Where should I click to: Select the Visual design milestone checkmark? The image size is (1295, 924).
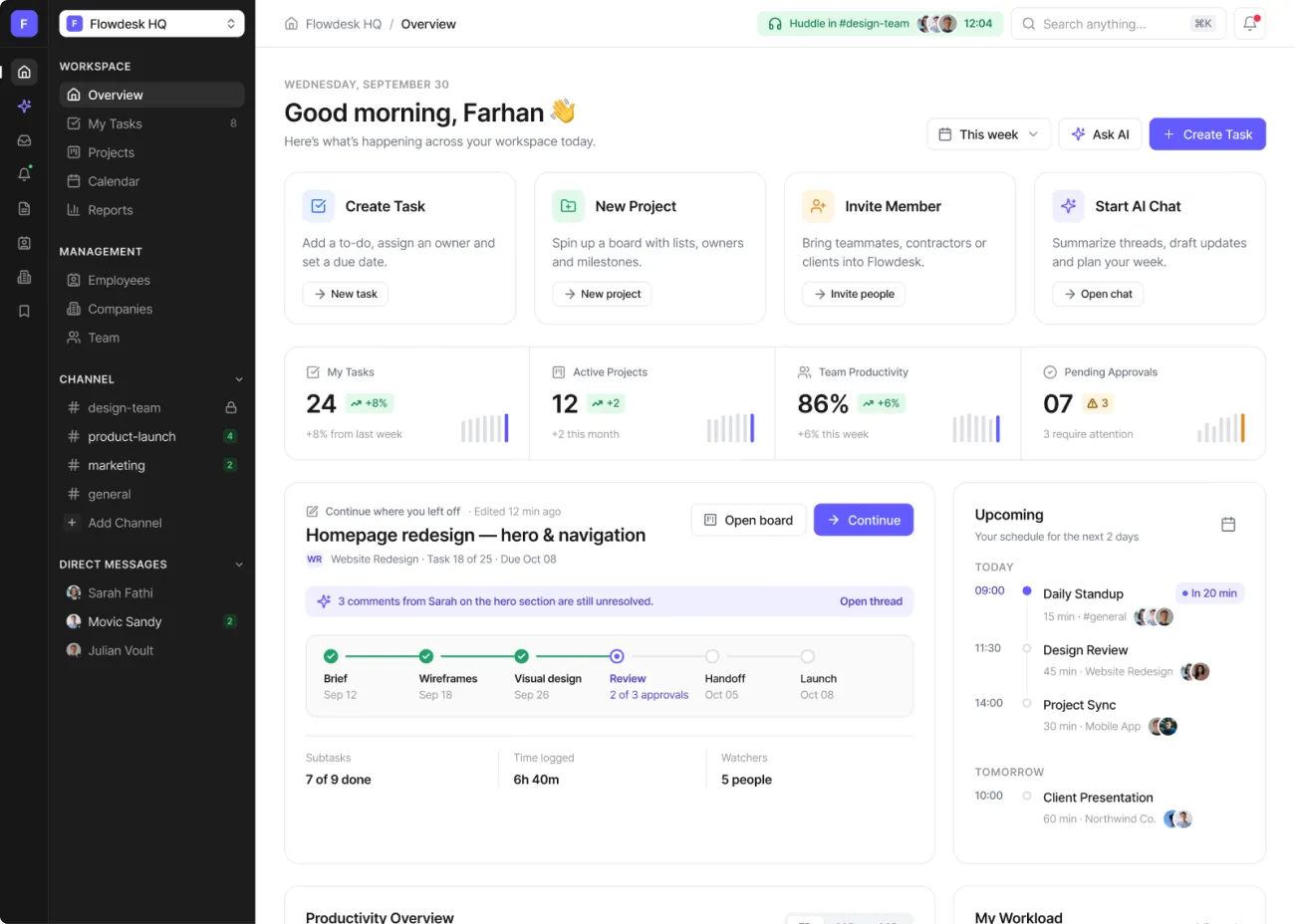(x=521, y=656)
